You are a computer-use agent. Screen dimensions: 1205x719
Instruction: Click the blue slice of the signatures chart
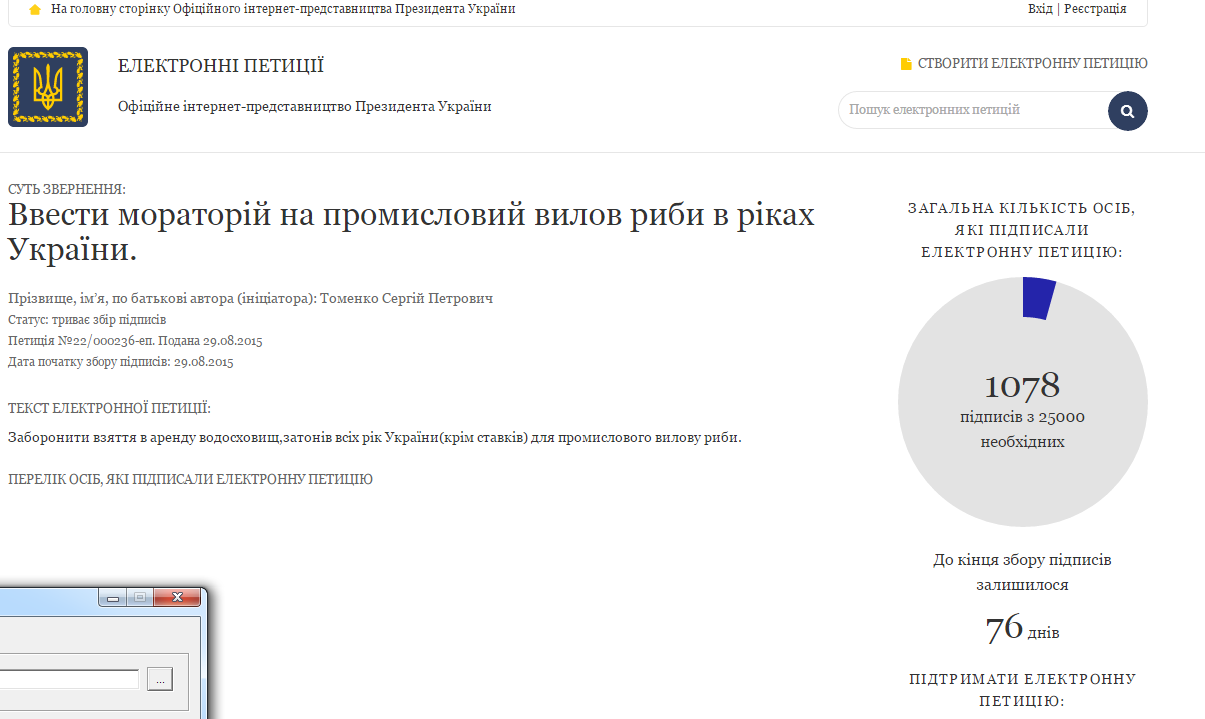[1039, 299]
